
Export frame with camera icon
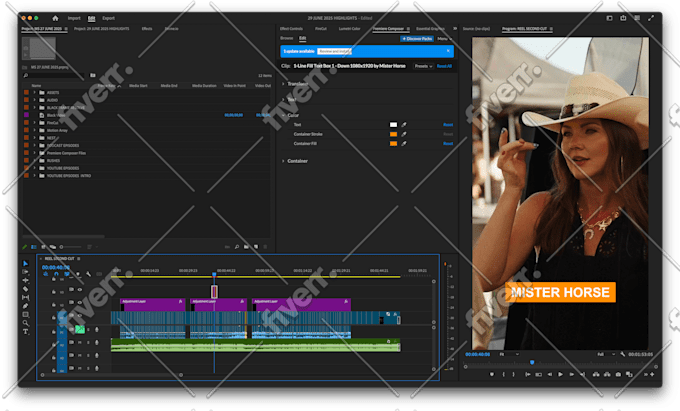click(618, 374)
